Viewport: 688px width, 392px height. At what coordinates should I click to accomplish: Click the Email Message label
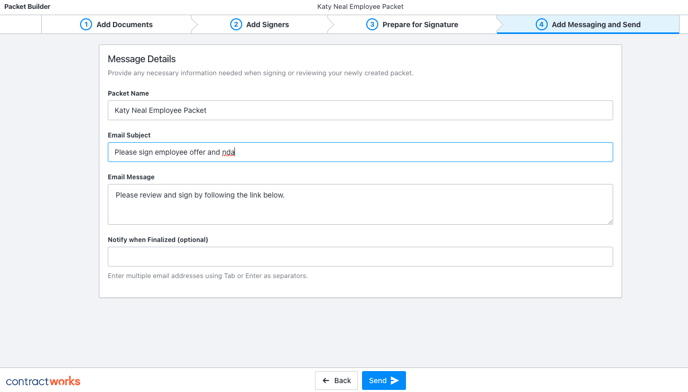click(131, 177)
